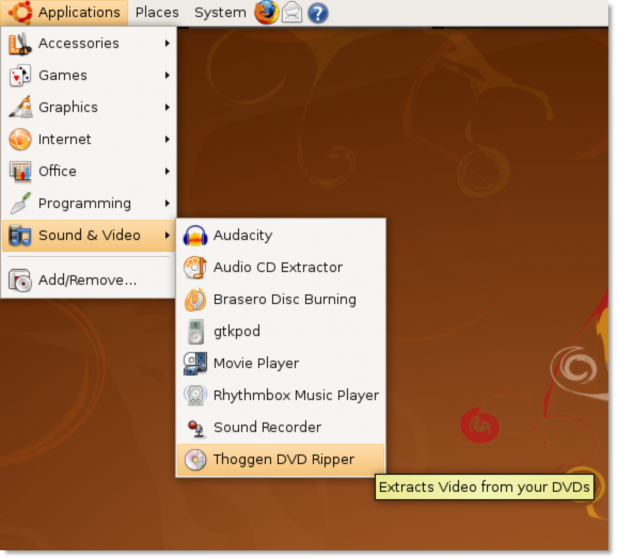Screen dimensions: 617x559
Task: Expand Graphics submenu arrow
Action: [x=167, y=107]
